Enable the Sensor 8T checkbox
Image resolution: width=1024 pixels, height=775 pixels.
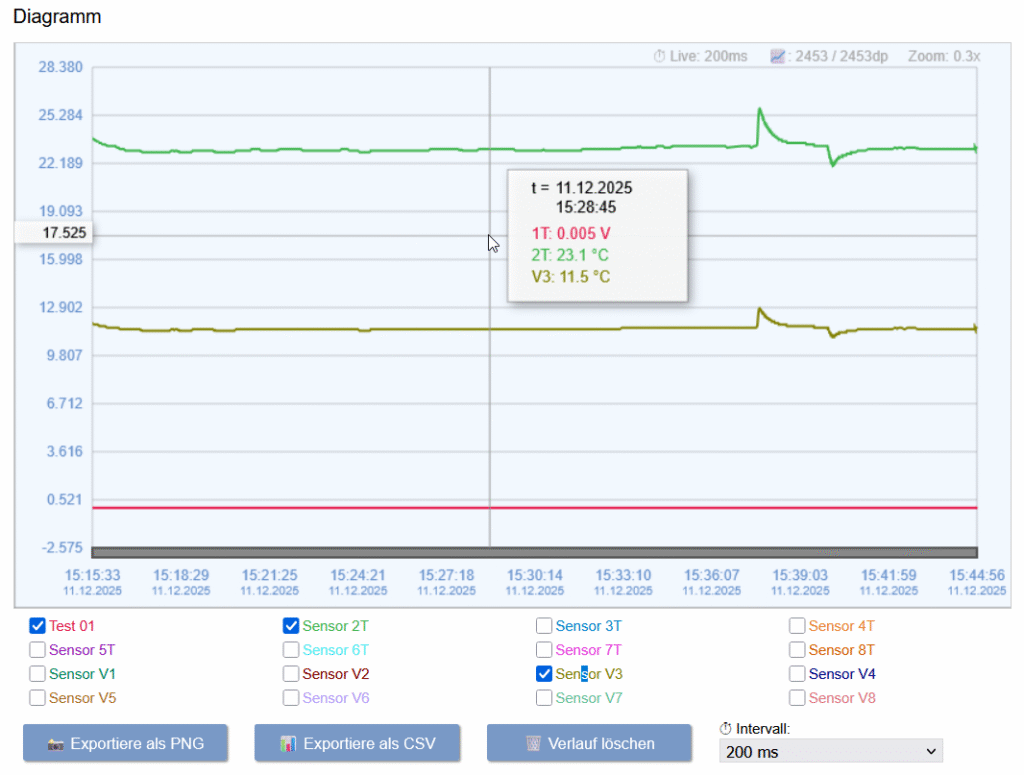797,650
